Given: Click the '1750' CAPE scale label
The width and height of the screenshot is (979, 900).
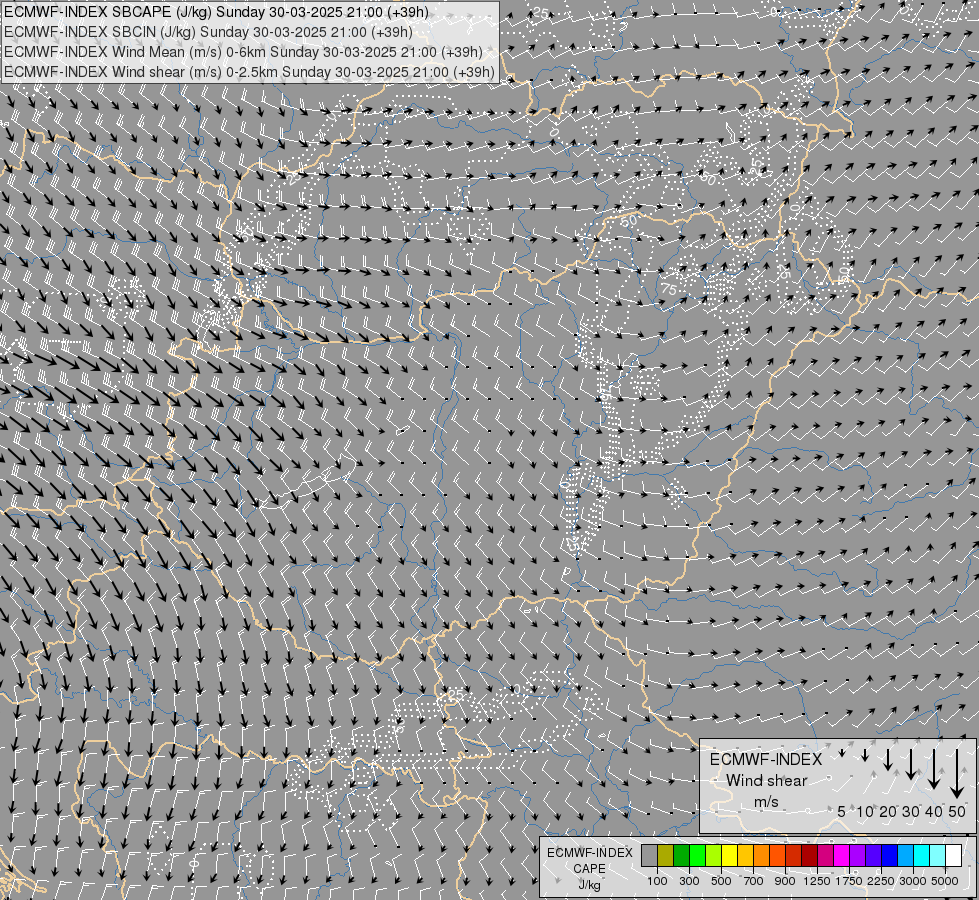Looking at the screenshot, I should pos(849,881).
